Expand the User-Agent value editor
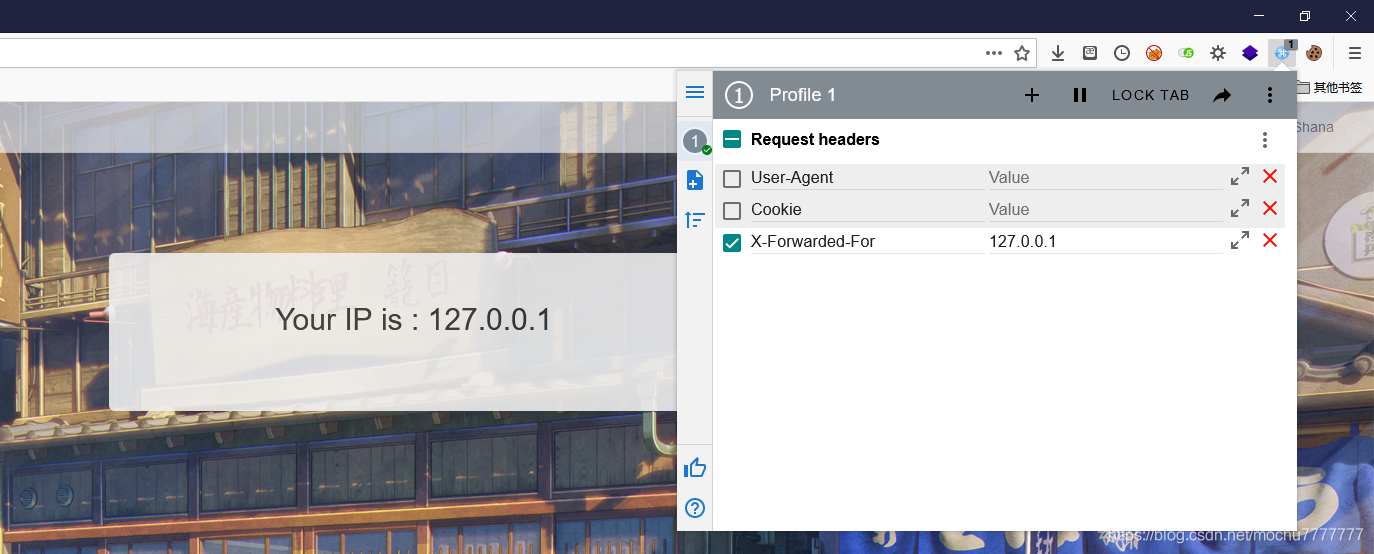1374x554 pixels. pos(1240,176)
